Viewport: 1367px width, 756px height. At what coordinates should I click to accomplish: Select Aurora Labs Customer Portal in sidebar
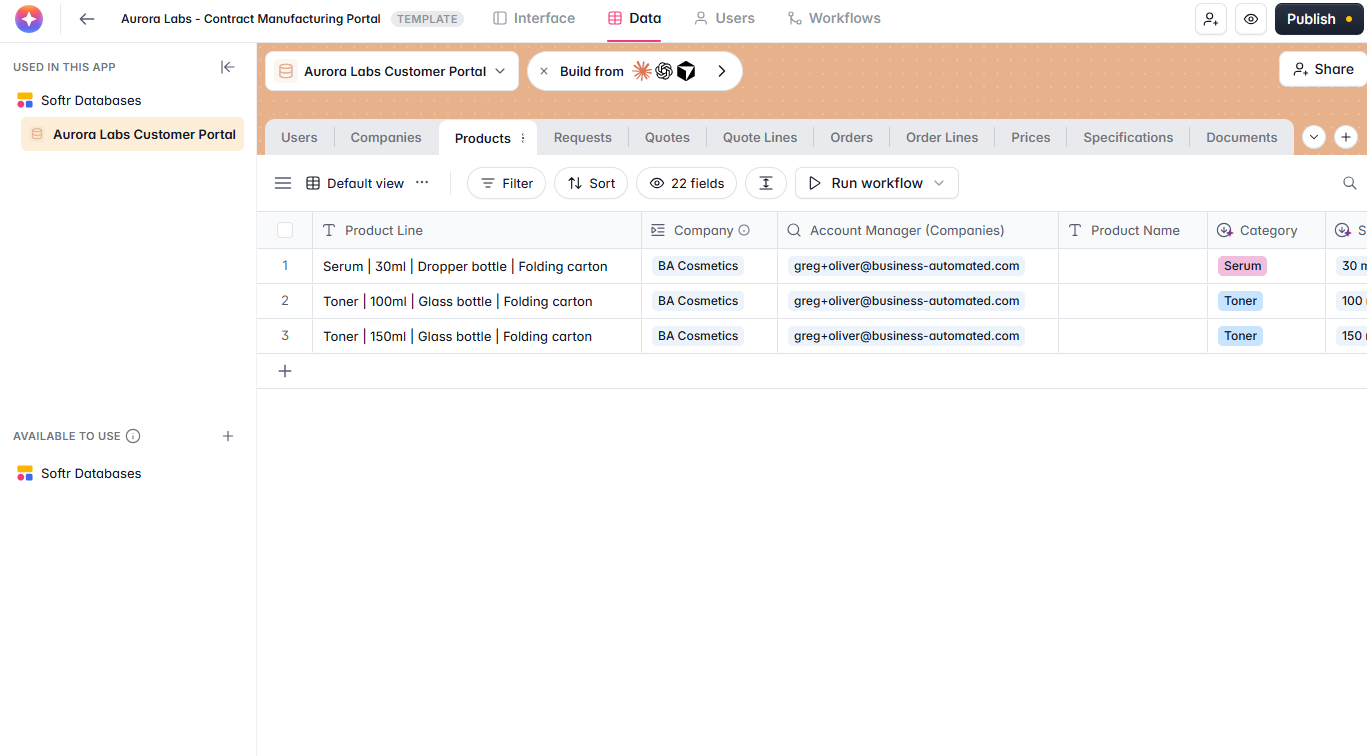(132, 134)
